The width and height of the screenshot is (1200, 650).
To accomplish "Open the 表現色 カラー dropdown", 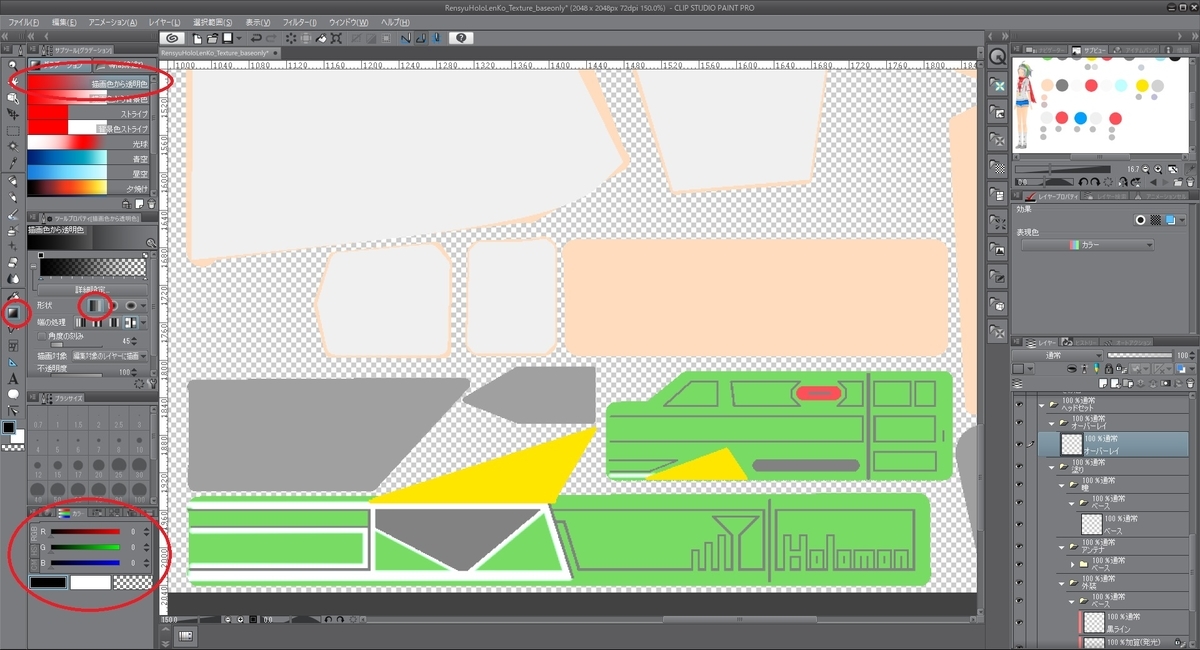I will pyautogui.click(x=1087, y=245).
